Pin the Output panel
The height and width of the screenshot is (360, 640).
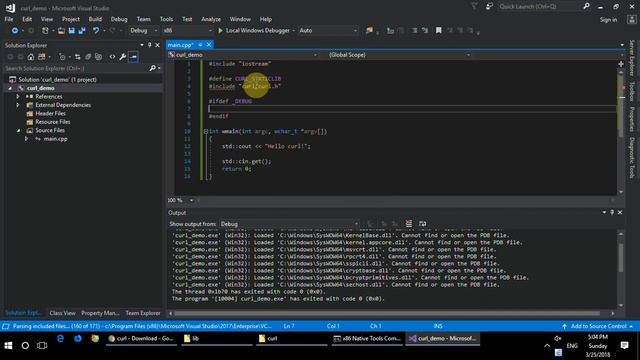click(x=612, y=212)
